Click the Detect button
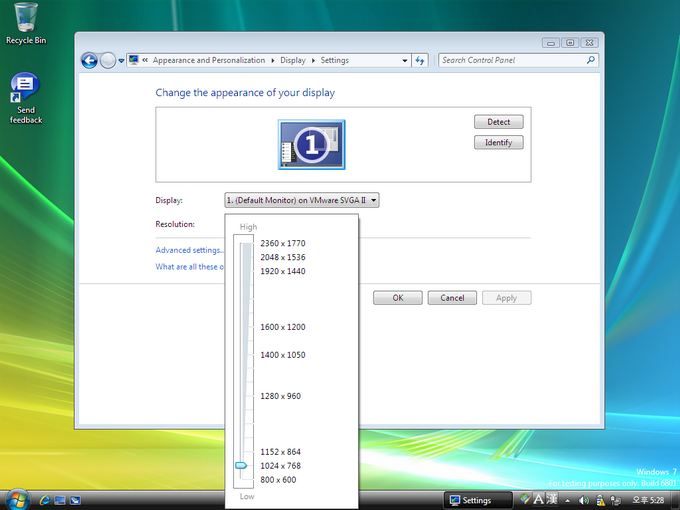The height and width of the screenshot is (510, 680). (499, 122)
